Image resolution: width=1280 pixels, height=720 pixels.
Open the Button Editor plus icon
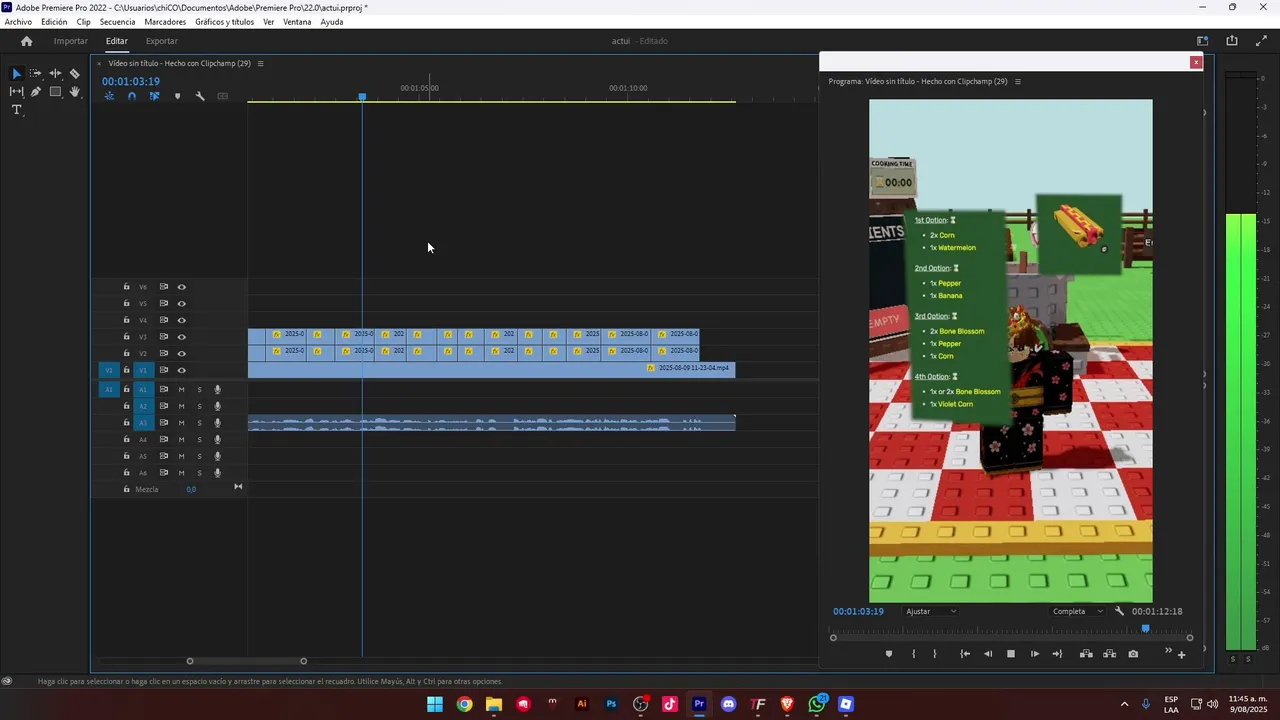(1181, 655)
